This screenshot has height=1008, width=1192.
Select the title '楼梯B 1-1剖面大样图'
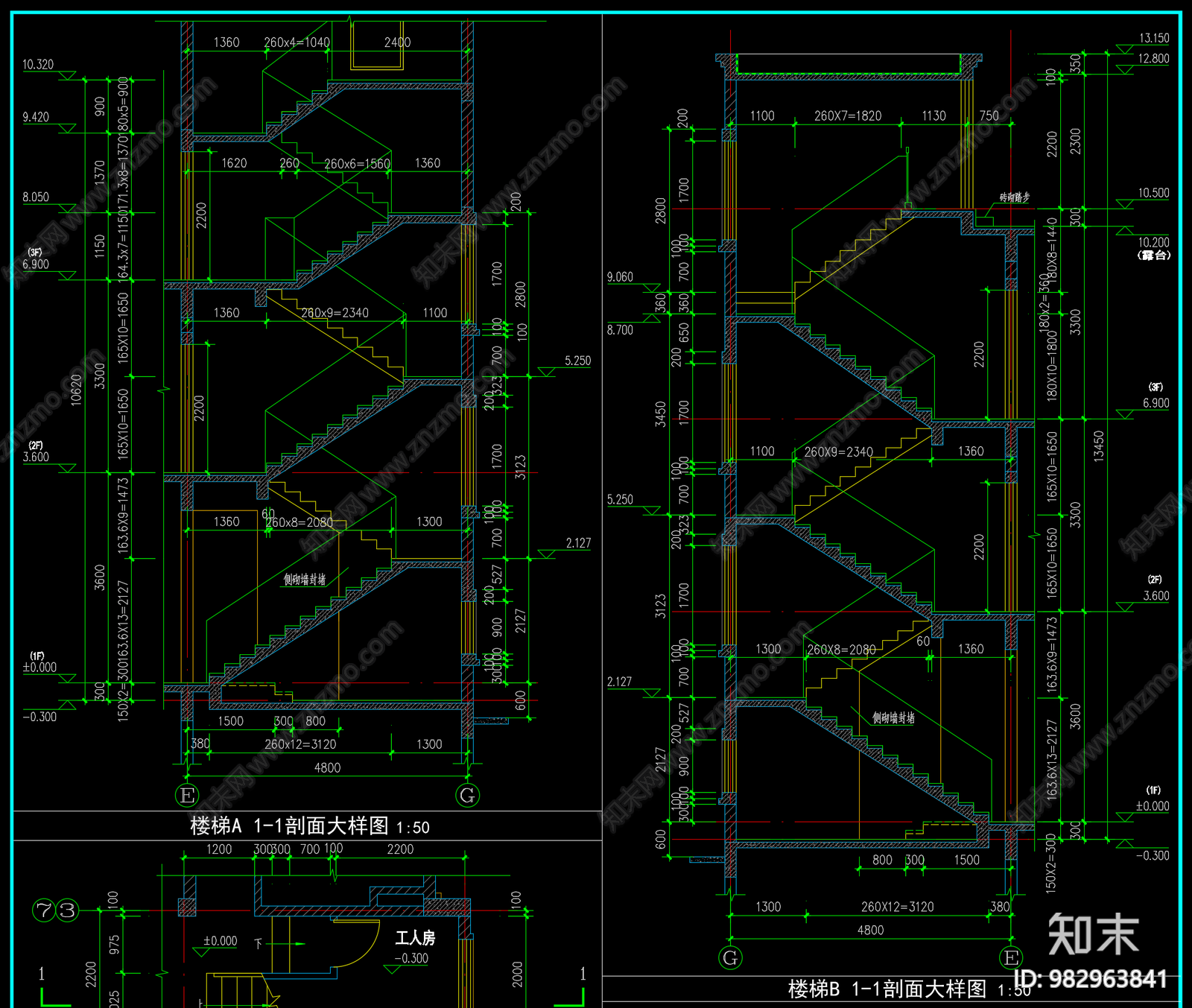pos(887,989)
